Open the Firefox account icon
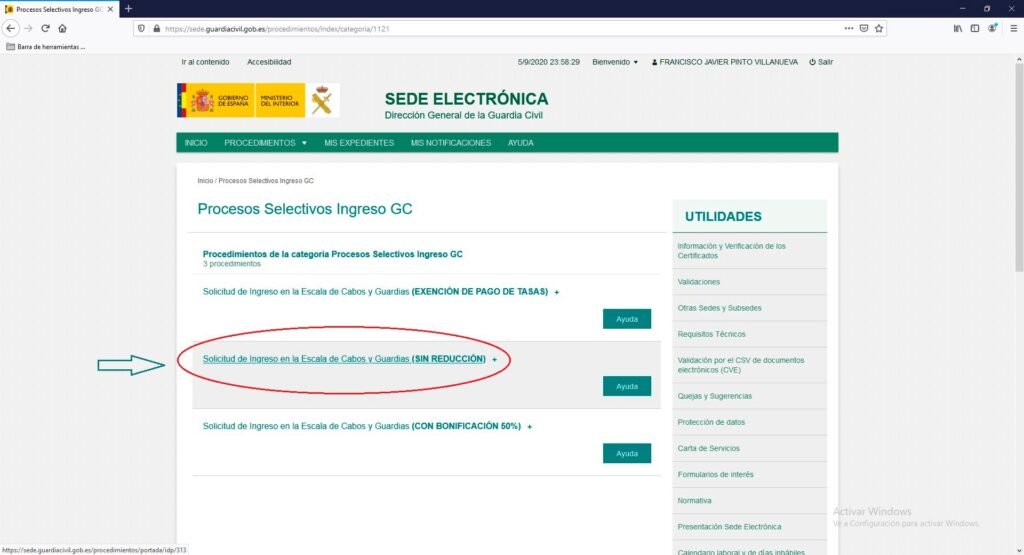1024x555 pixels. [x=992, y=28]
